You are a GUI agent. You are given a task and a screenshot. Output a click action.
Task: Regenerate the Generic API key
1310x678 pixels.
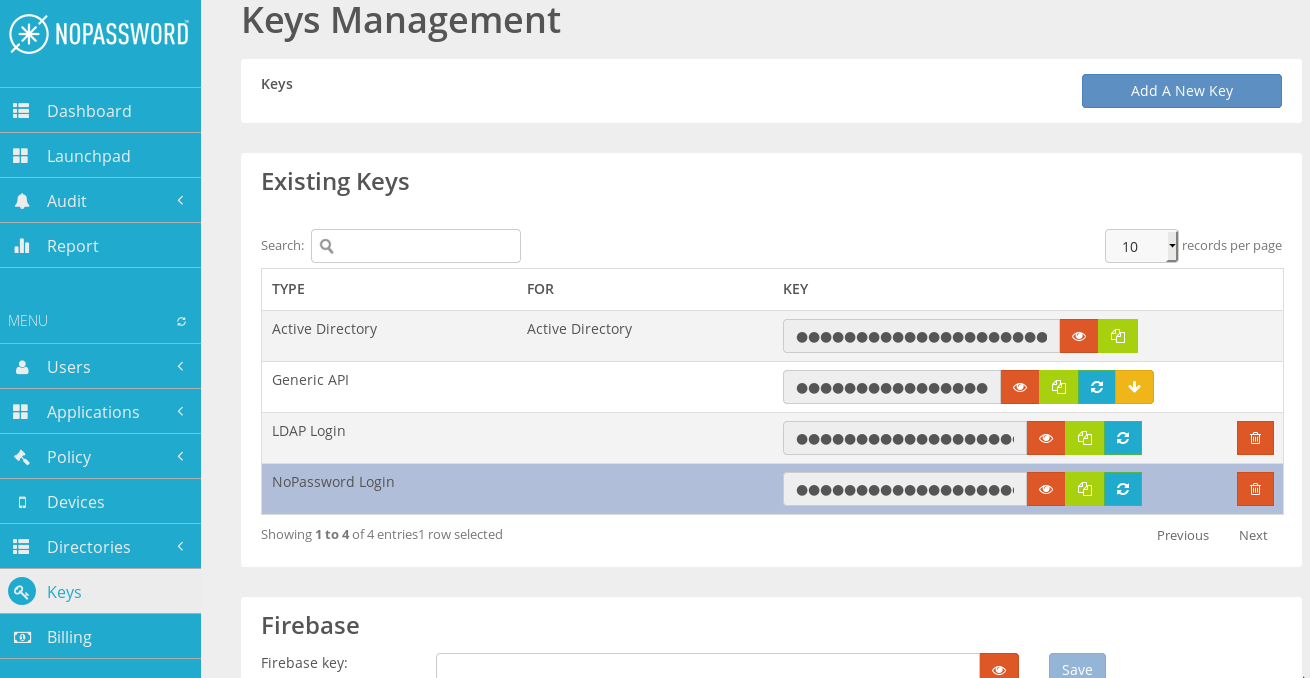1097,387
